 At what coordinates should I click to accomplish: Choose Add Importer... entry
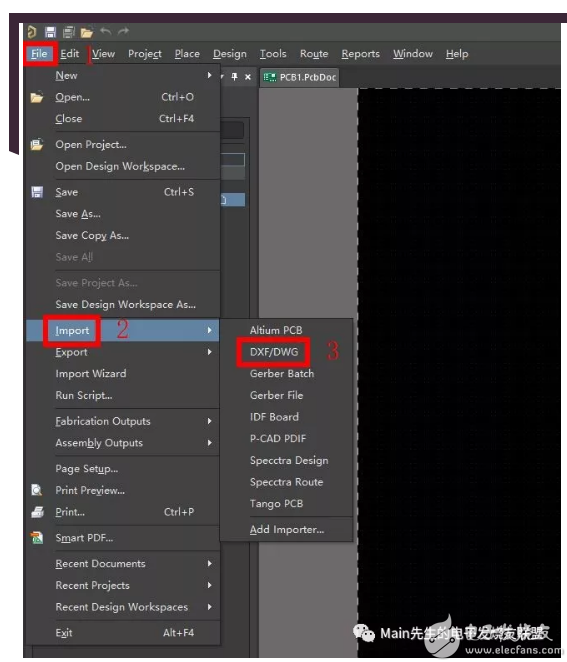286,529
